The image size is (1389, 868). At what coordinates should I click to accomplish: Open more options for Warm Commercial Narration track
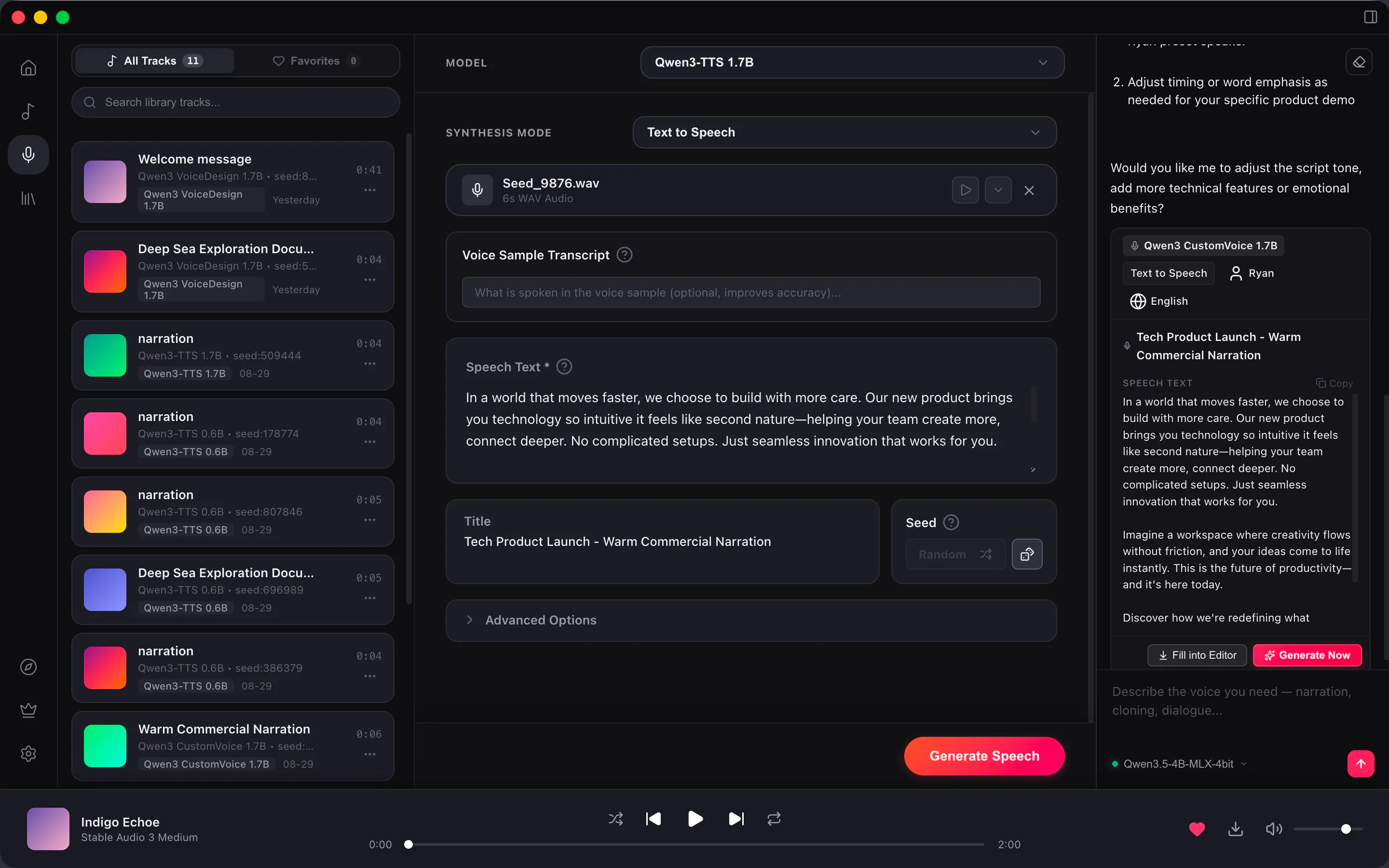tap(369, 754)
